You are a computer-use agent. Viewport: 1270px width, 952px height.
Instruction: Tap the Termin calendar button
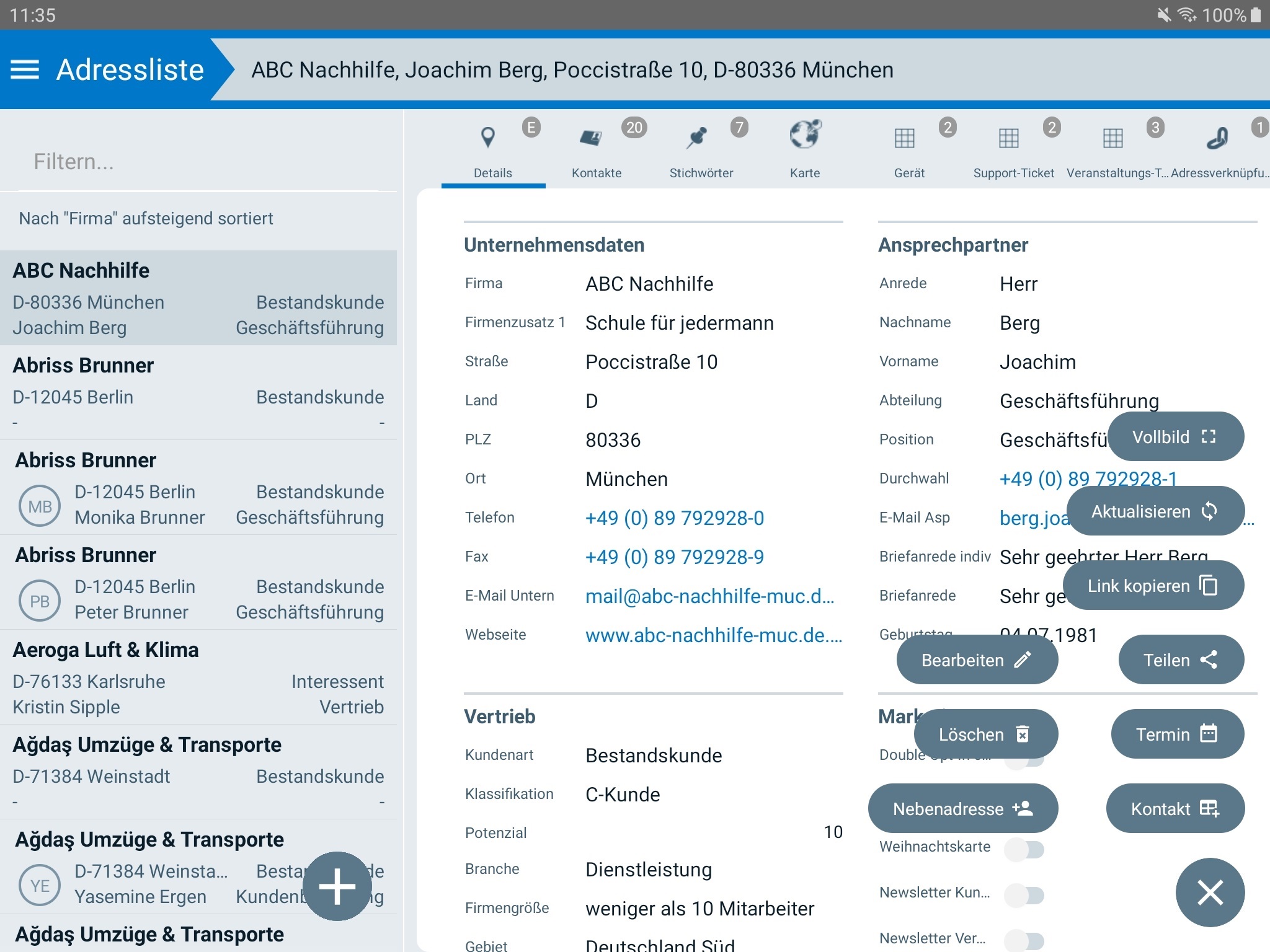click(x=1178, y=734)
